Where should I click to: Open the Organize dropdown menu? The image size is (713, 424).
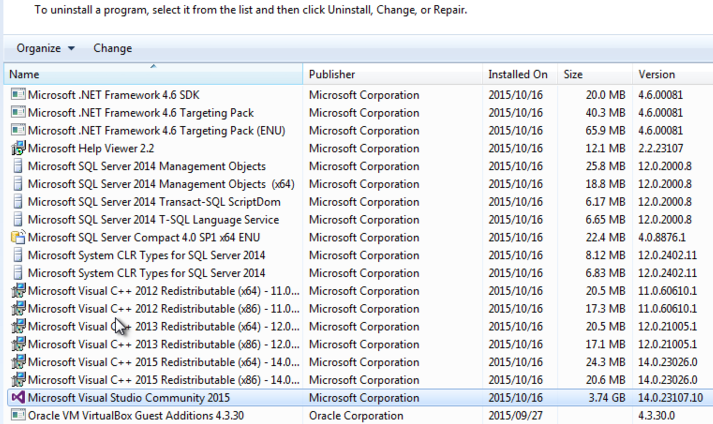pos(45,48)
